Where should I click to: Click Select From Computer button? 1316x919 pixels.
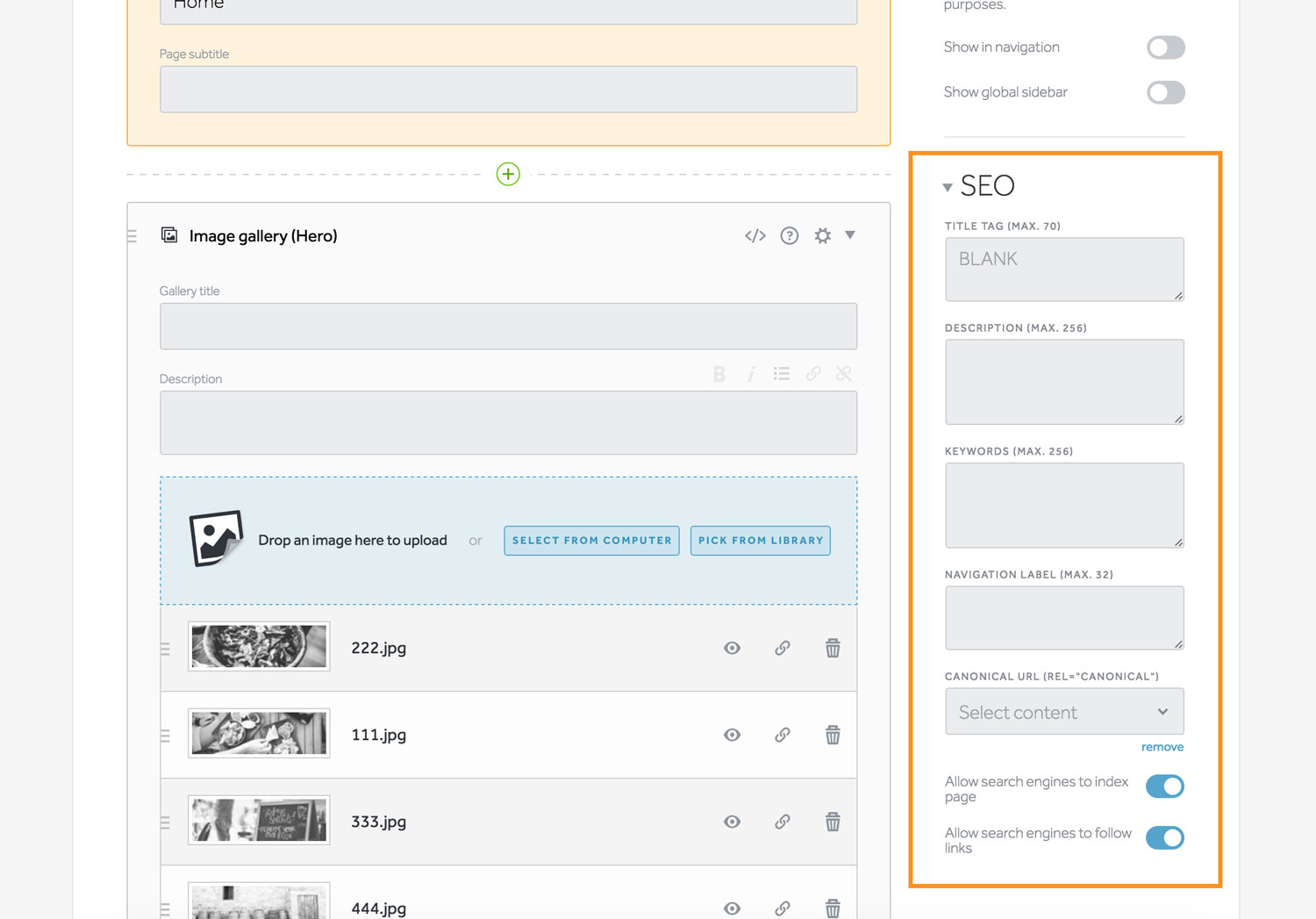(591, 541)
